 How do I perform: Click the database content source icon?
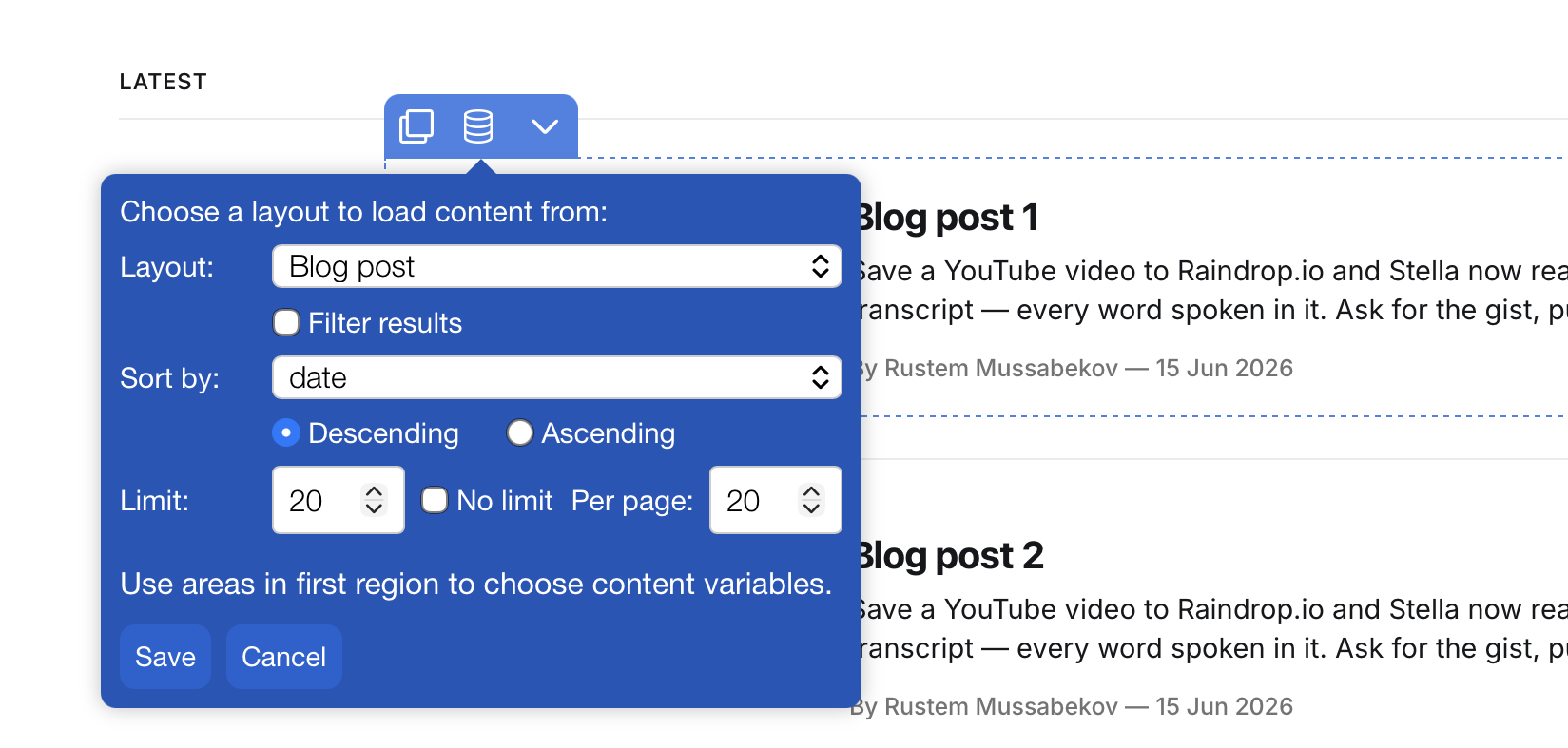tap(478, 126)
